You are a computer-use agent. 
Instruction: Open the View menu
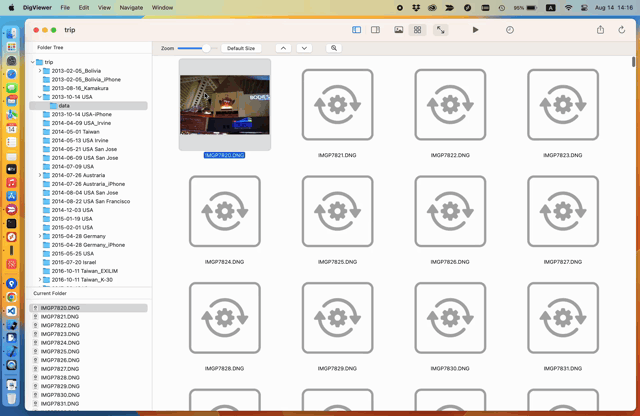104,7
